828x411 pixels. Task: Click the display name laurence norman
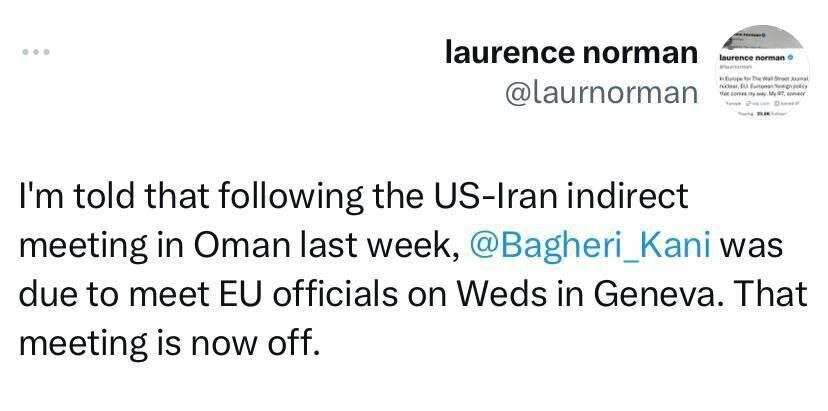[571, 52]
